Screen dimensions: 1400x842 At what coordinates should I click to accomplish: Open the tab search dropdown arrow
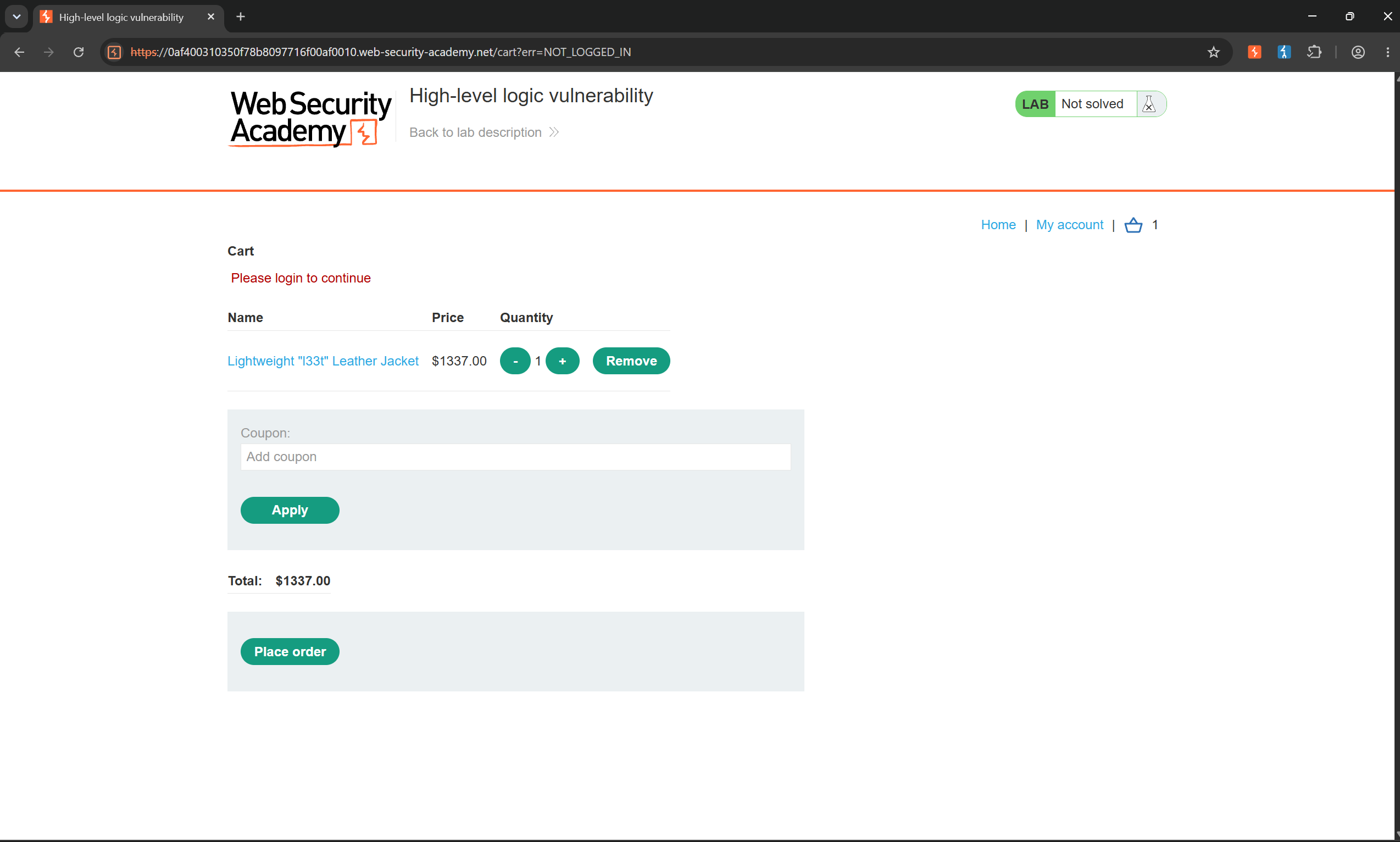click(x=16, y=16)
